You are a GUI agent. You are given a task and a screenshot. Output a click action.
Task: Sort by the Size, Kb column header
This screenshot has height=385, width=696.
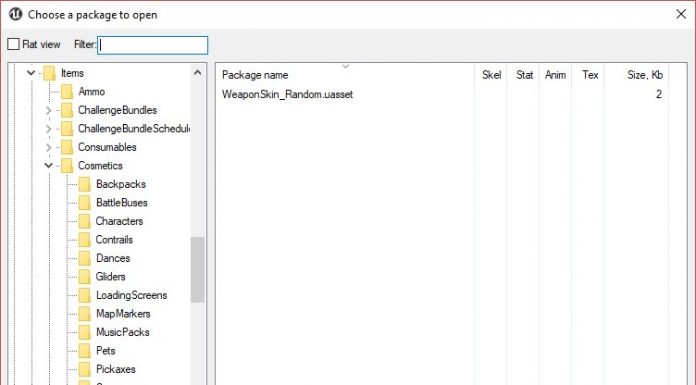click(637, 75)
